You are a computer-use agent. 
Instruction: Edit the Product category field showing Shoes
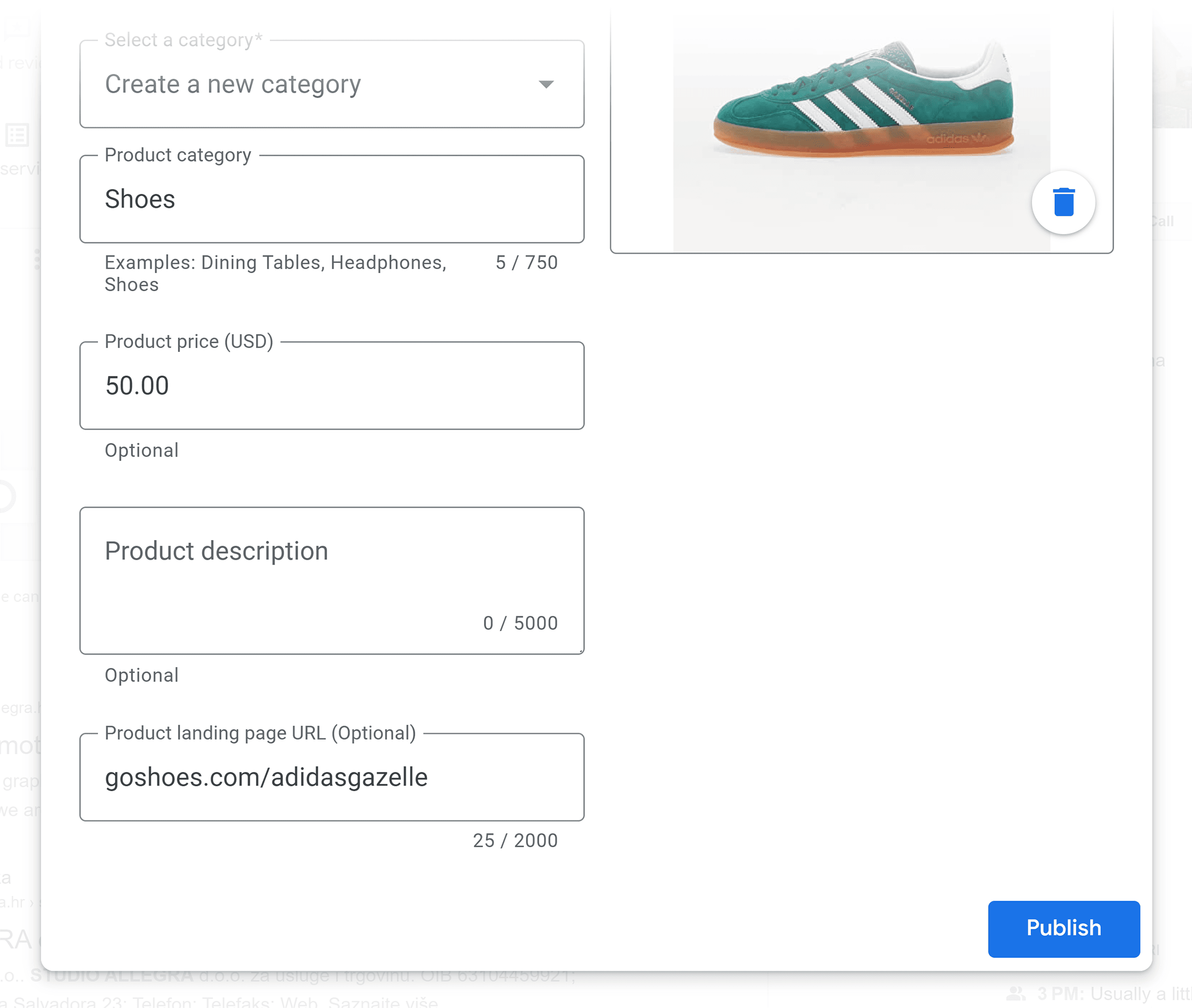coord(331,199)
